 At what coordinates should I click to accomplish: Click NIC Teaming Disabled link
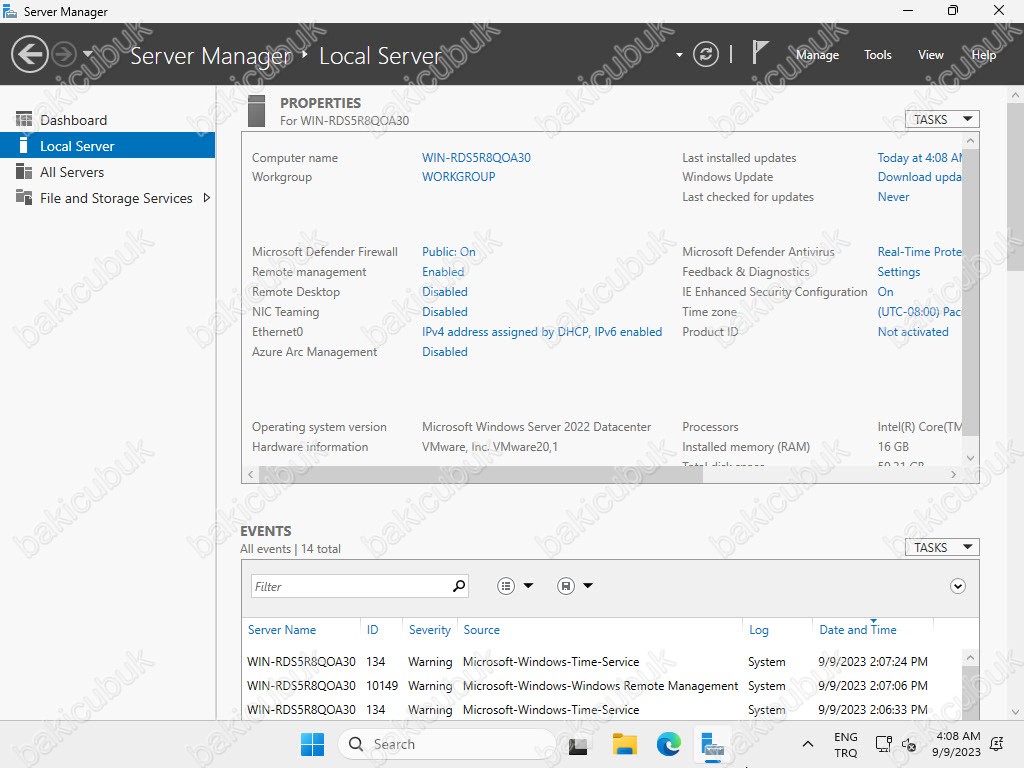(445, 312)
